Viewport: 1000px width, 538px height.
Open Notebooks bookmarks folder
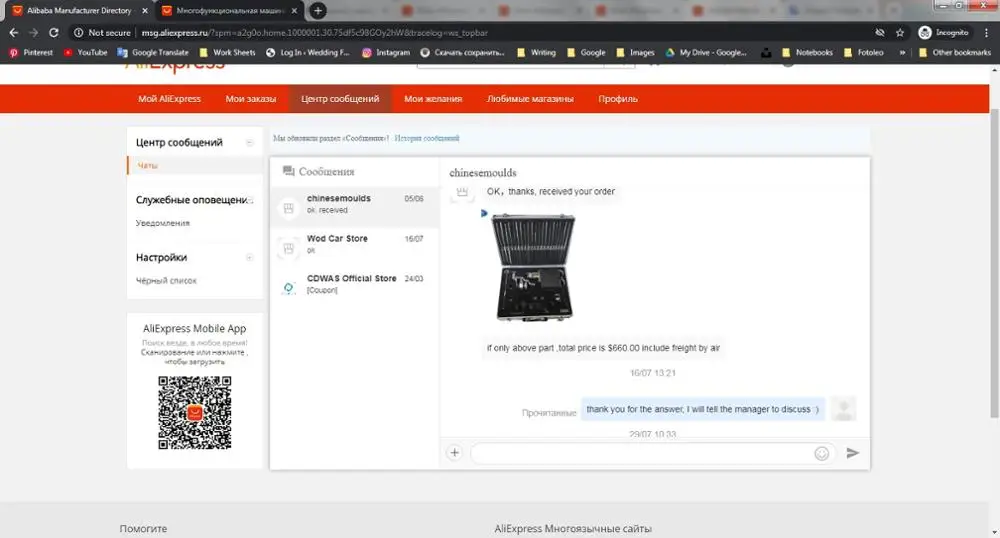coord(807,52)
